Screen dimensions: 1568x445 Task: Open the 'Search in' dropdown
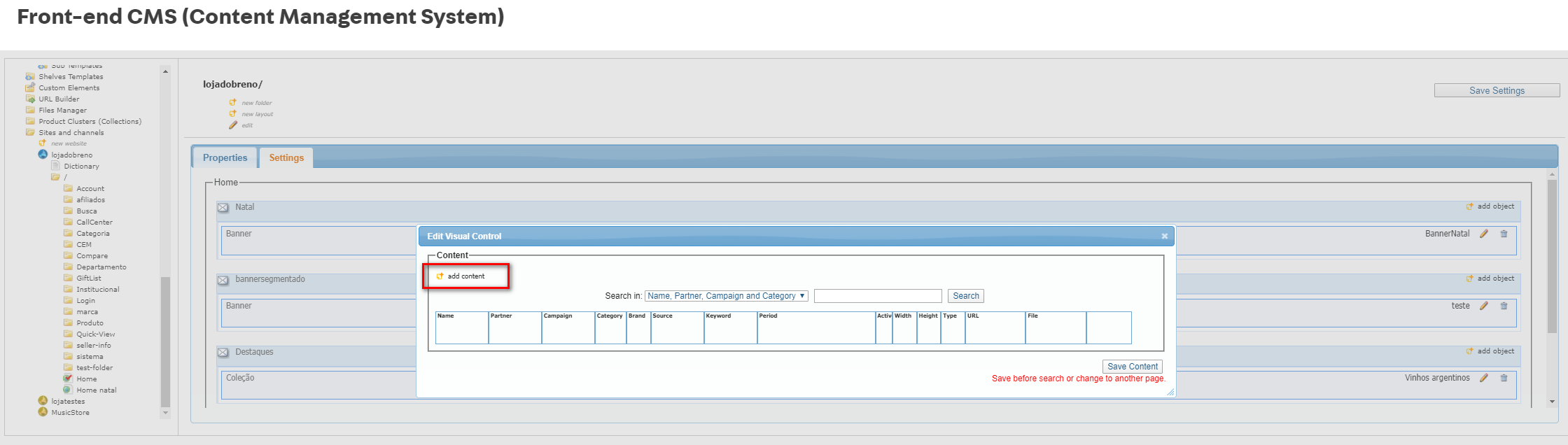coord(726,296)
